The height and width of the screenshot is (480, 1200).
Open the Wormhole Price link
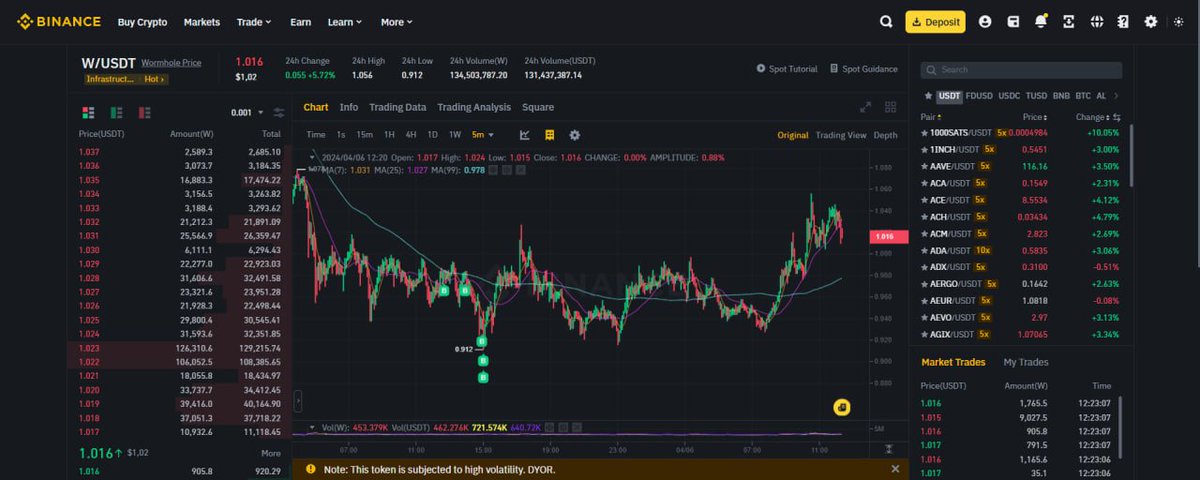(171, 63)
